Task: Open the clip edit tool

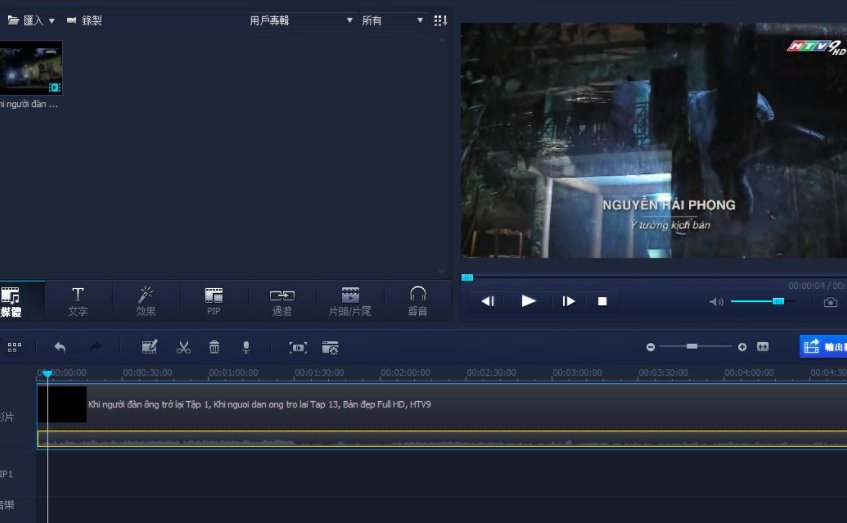Action: point(149,347)
